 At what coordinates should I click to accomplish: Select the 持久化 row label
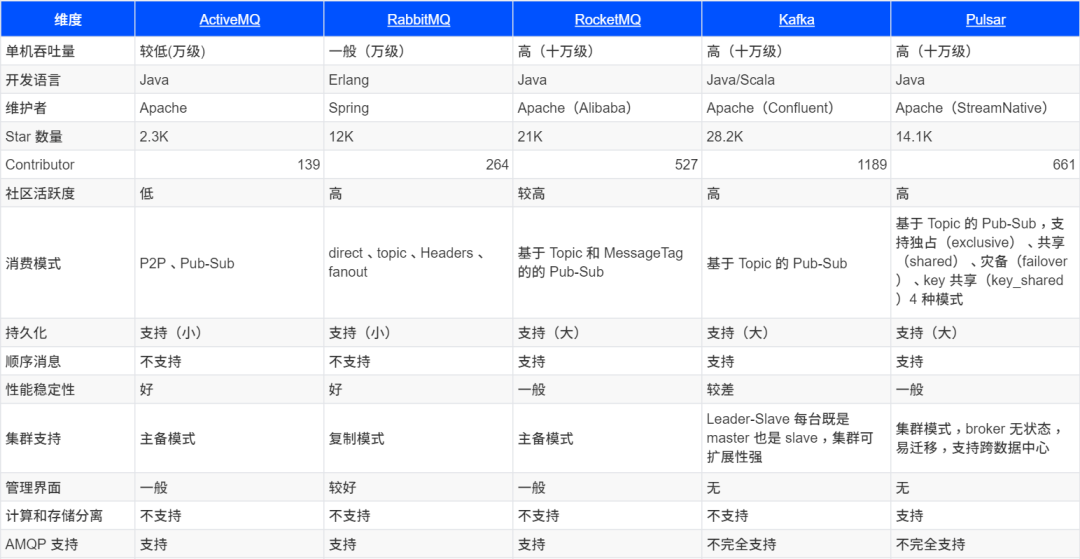point(26,333)
